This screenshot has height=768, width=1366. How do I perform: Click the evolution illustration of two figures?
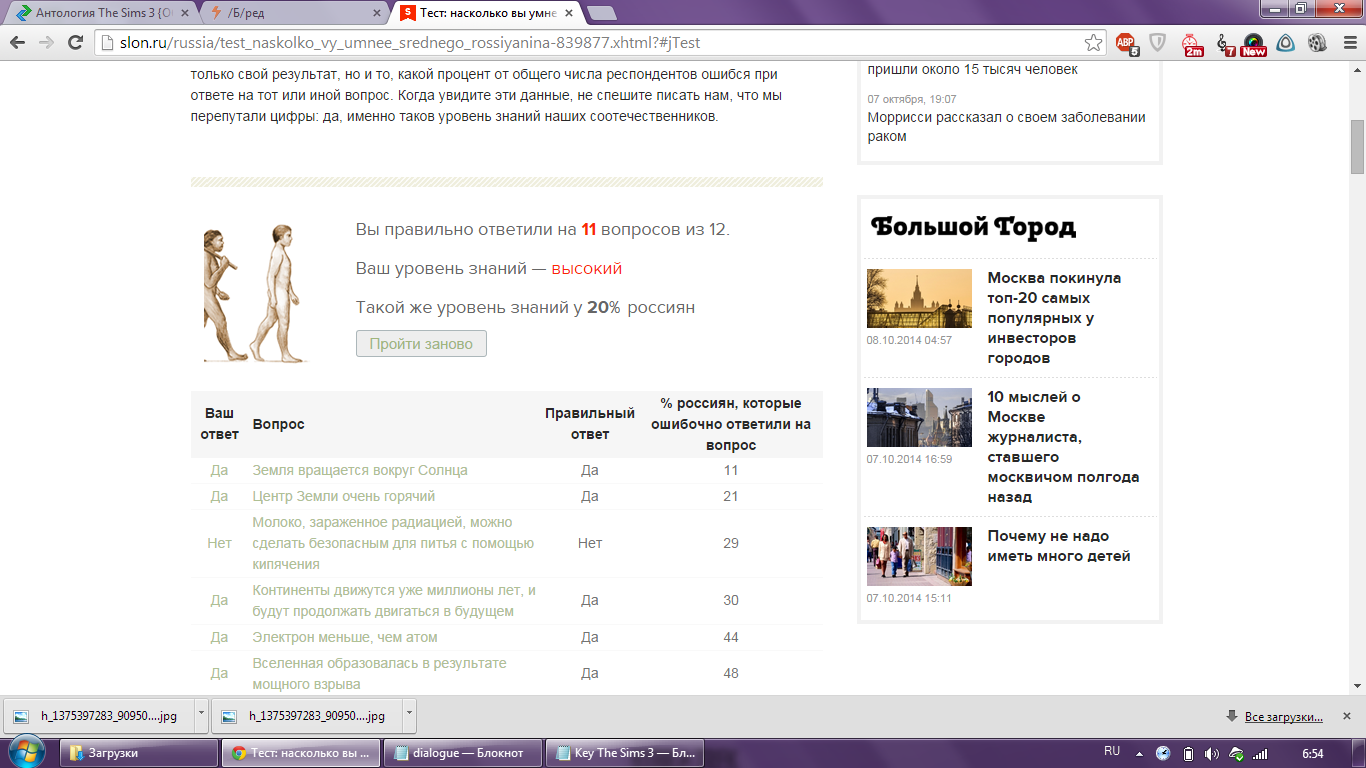256,292
